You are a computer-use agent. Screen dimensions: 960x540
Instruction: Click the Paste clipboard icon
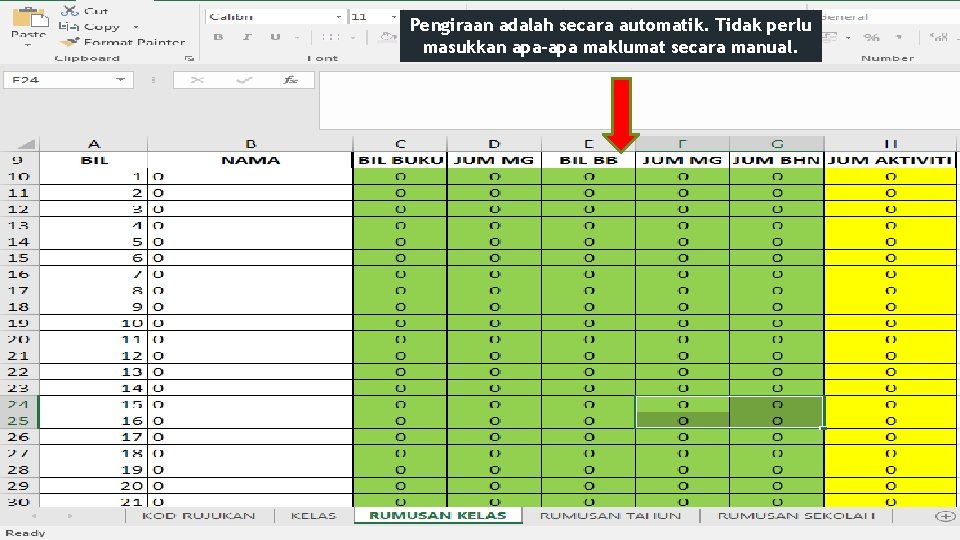point(29,17)
